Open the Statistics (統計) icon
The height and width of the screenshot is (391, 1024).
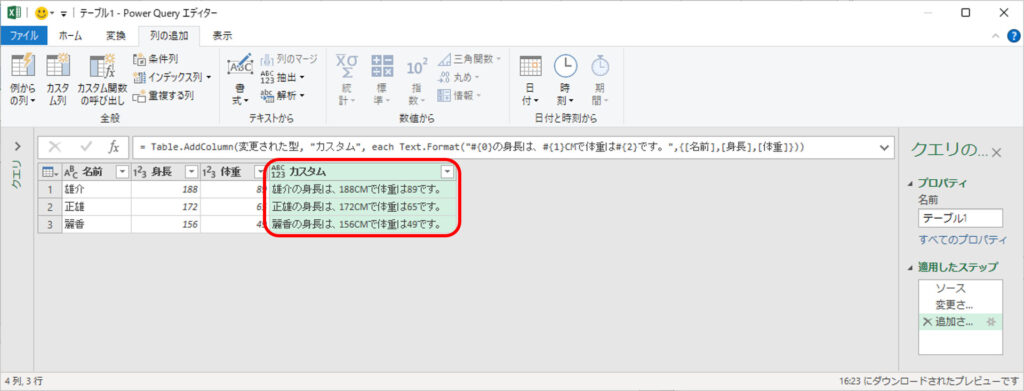click(346, 80)
